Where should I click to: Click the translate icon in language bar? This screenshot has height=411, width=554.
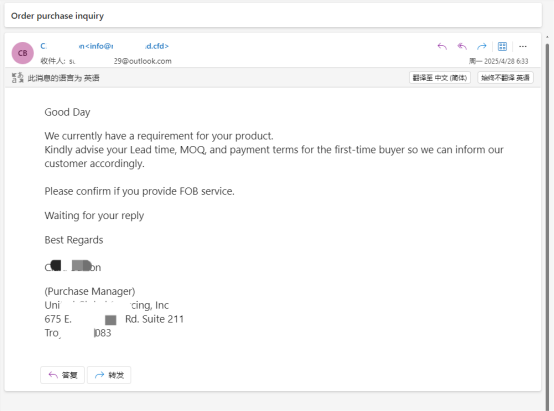click(x=17, y=77)
